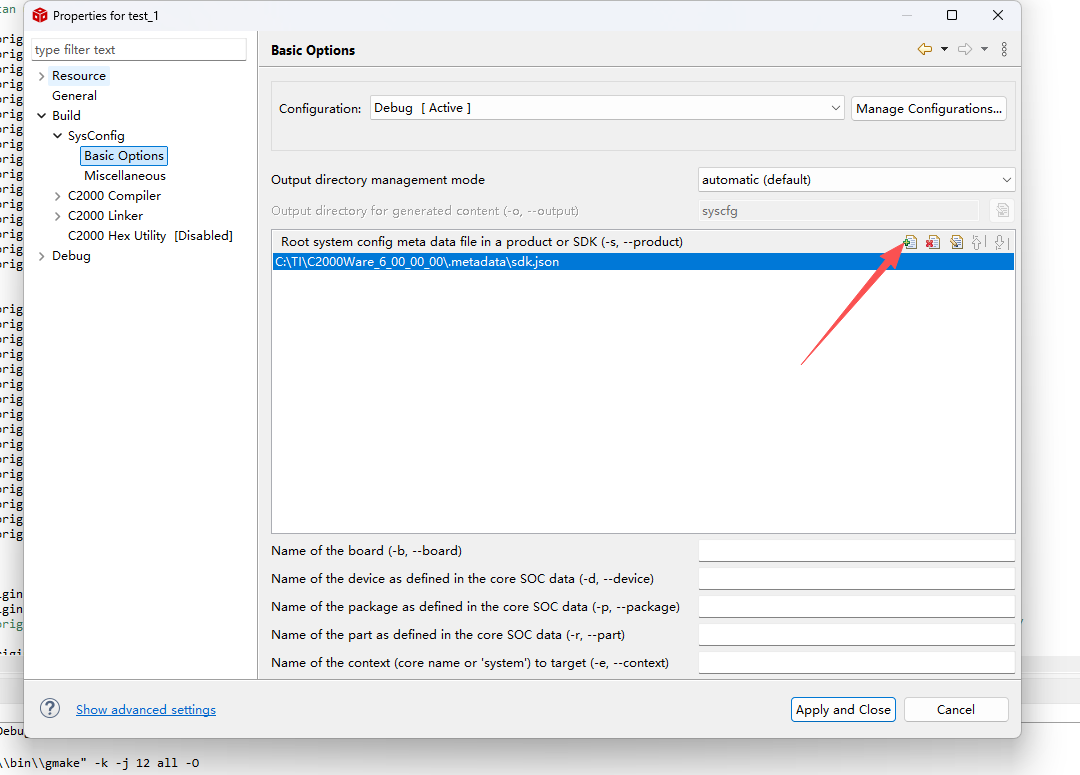Viewport: 1080px width, 775px height.
Task: Click Apply and Close
Action: click(x=843, y=710)
